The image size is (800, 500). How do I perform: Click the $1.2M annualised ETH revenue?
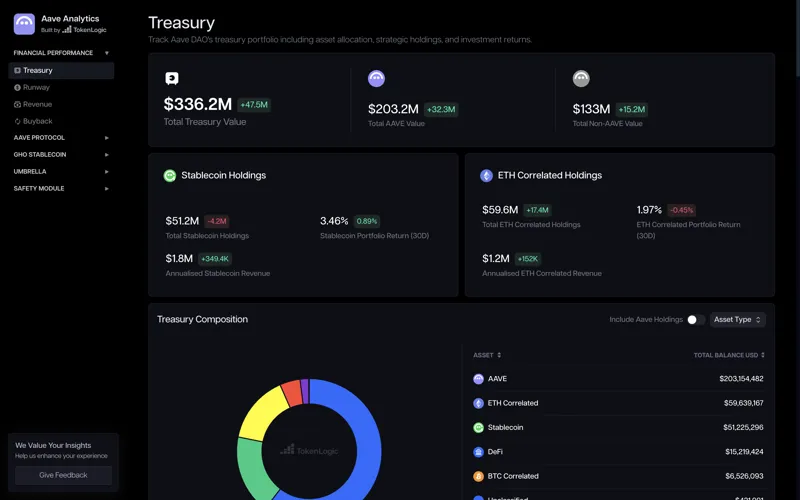[496, 259]
